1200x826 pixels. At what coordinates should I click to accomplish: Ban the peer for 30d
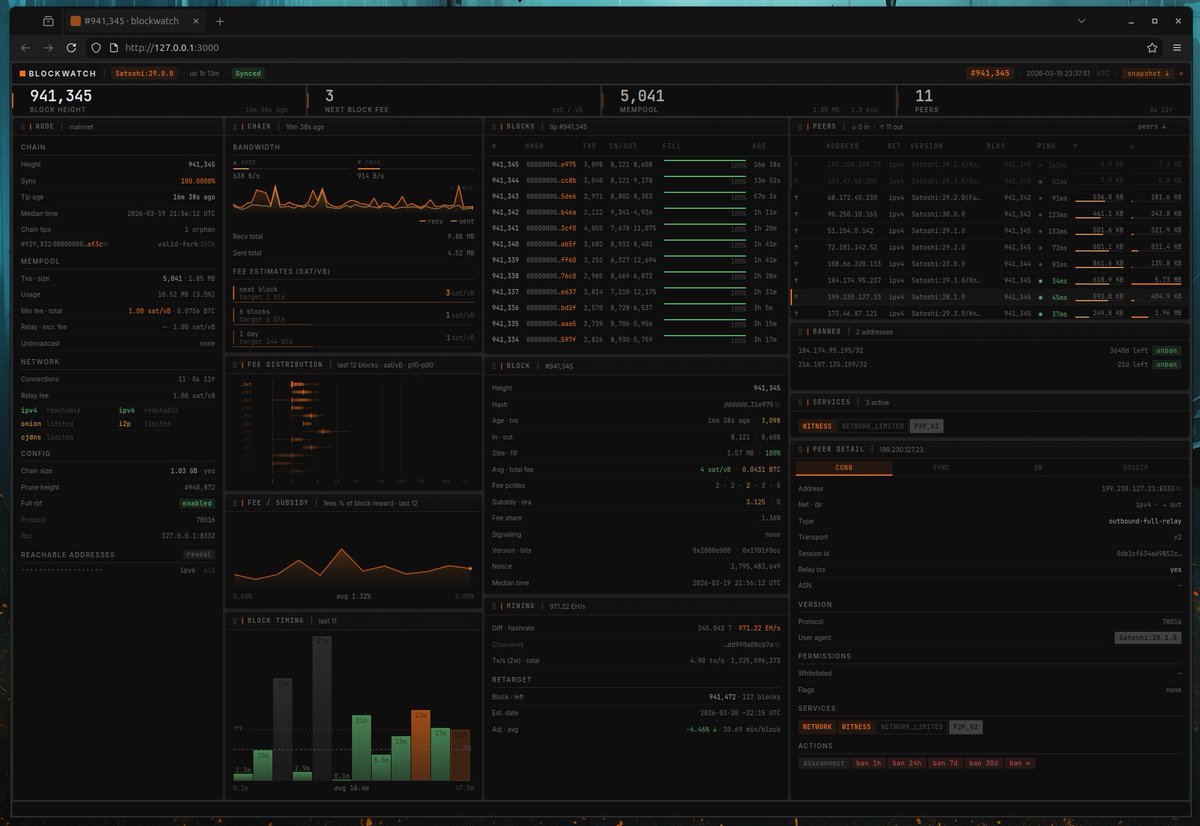click(x=984, y=763)
